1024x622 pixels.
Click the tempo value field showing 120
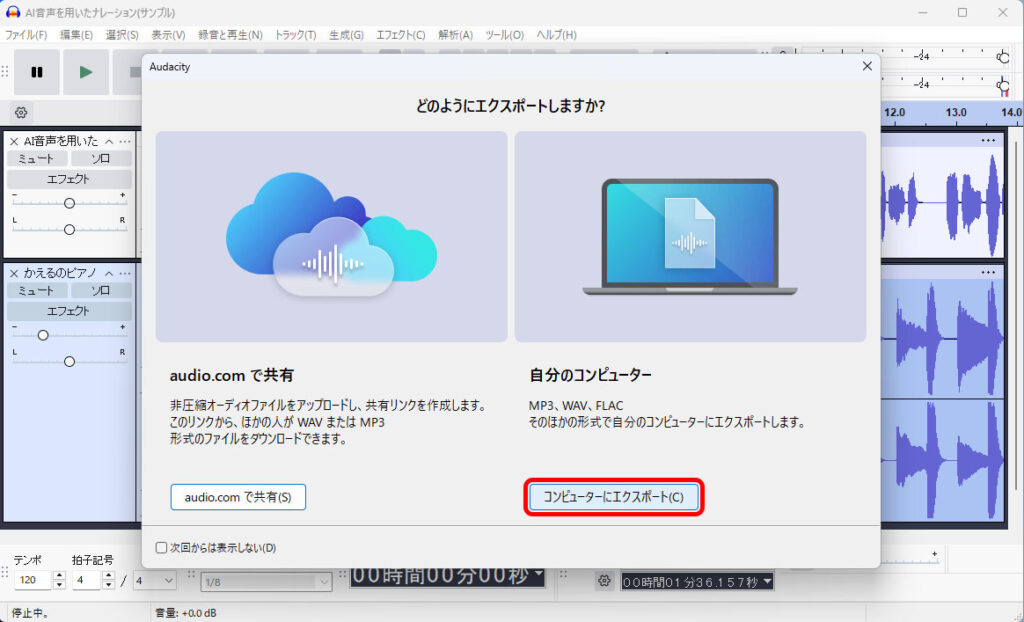click(x=33, y=580)
